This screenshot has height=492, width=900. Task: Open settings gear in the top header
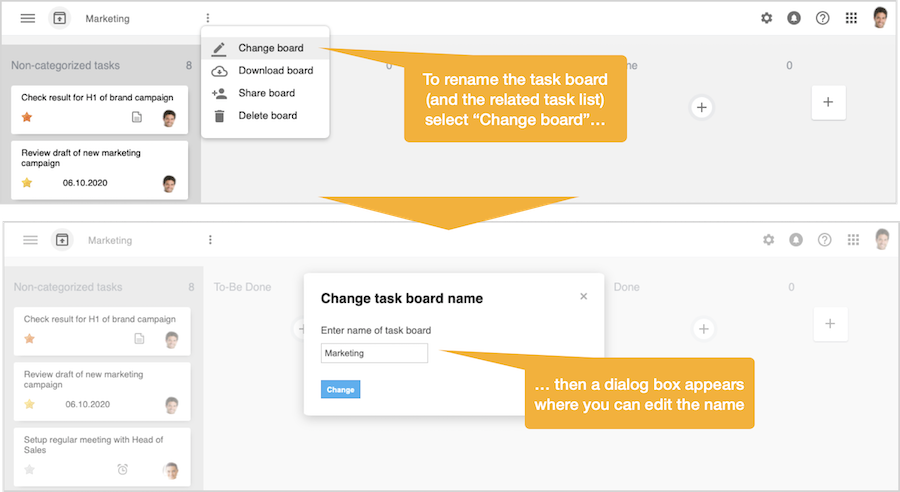[x=766, y=18]
